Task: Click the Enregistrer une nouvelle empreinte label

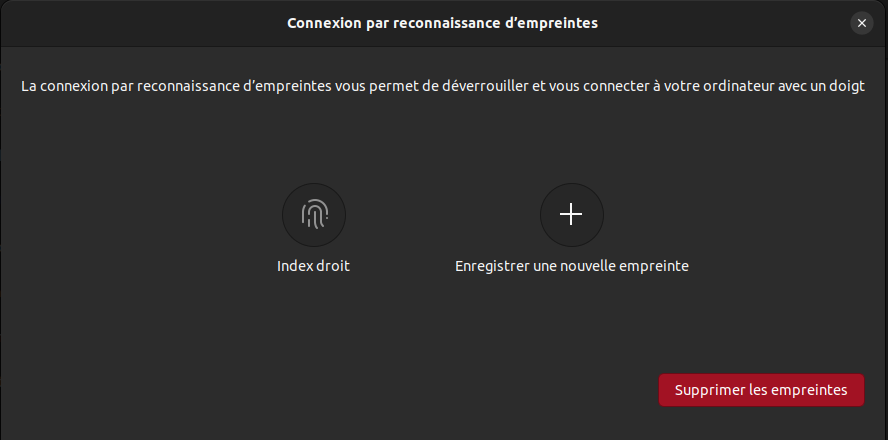Action: click(571, 266)
